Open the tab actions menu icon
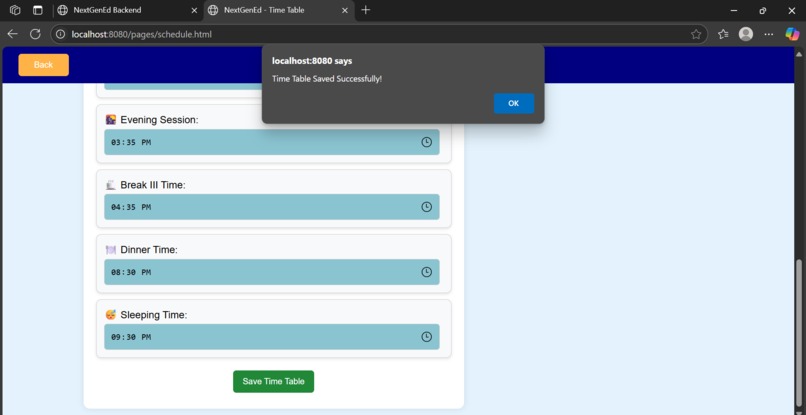806x415 pixels. click(x=38, y=10)
